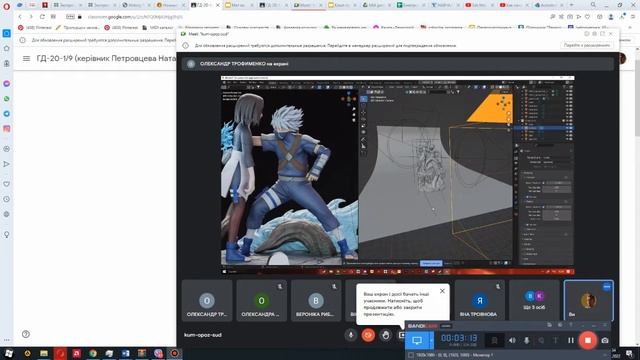
Task: Toggle Bandicam mouse cursor effect
Action: point(541,340)
